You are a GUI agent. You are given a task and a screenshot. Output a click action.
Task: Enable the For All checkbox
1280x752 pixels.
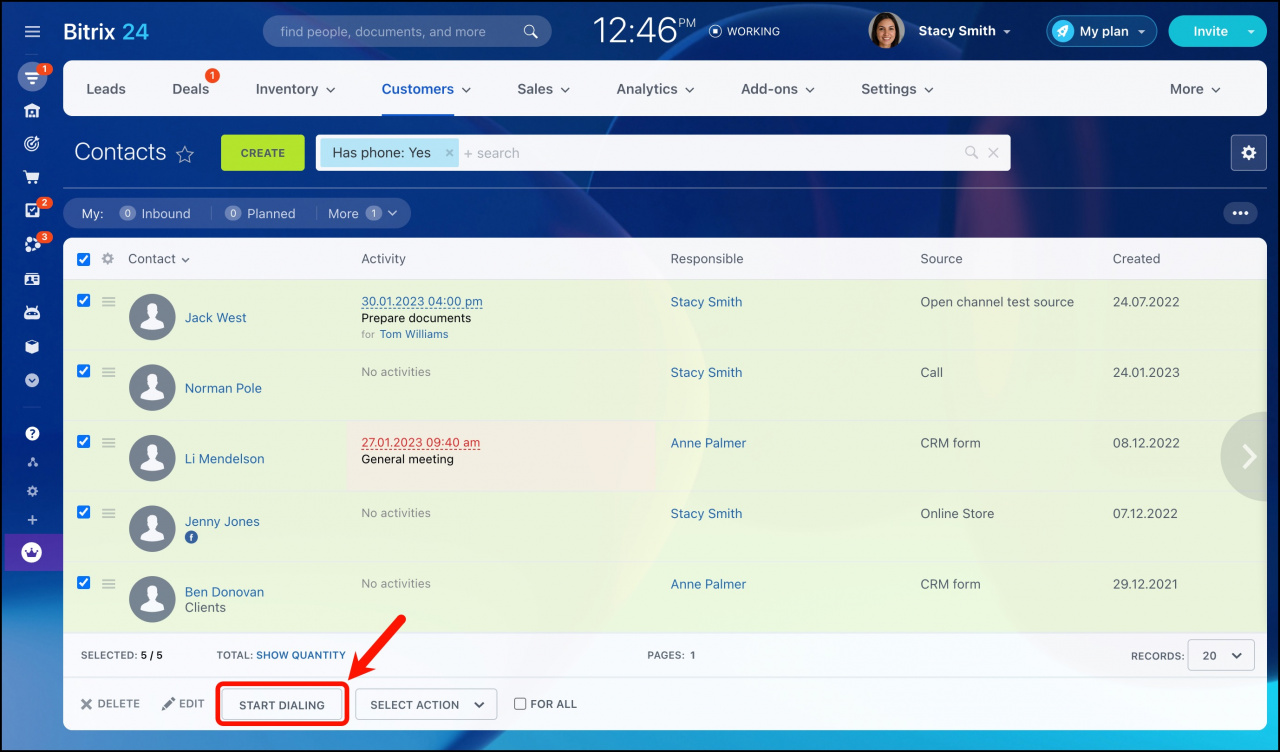[x=520, y=704]
